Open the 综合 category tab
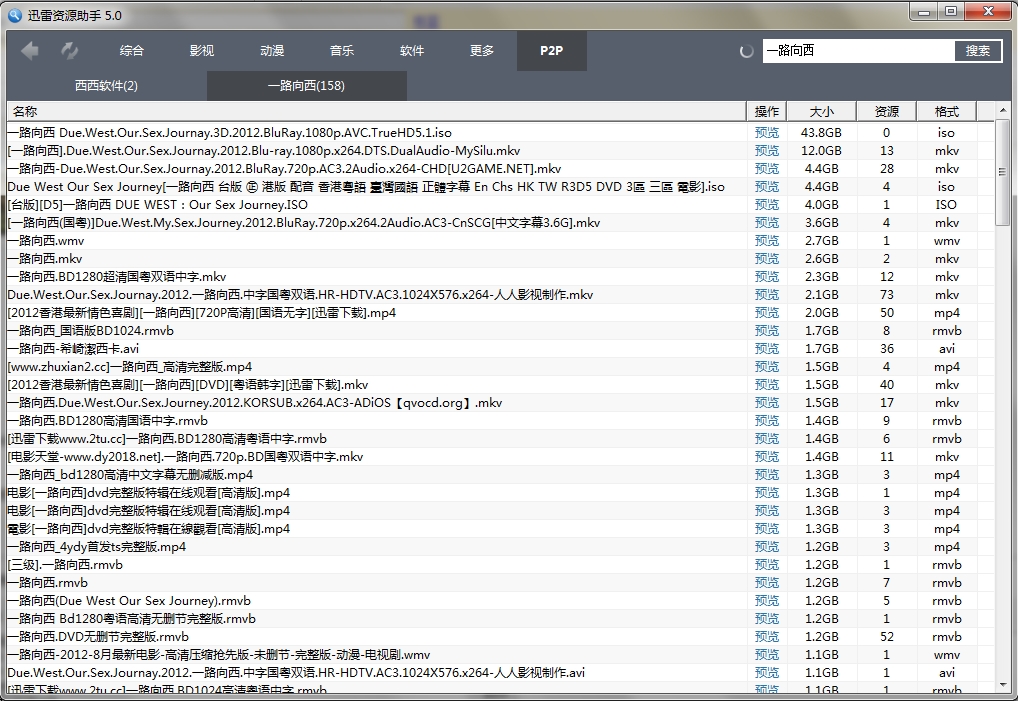 (x=132, y=51)
